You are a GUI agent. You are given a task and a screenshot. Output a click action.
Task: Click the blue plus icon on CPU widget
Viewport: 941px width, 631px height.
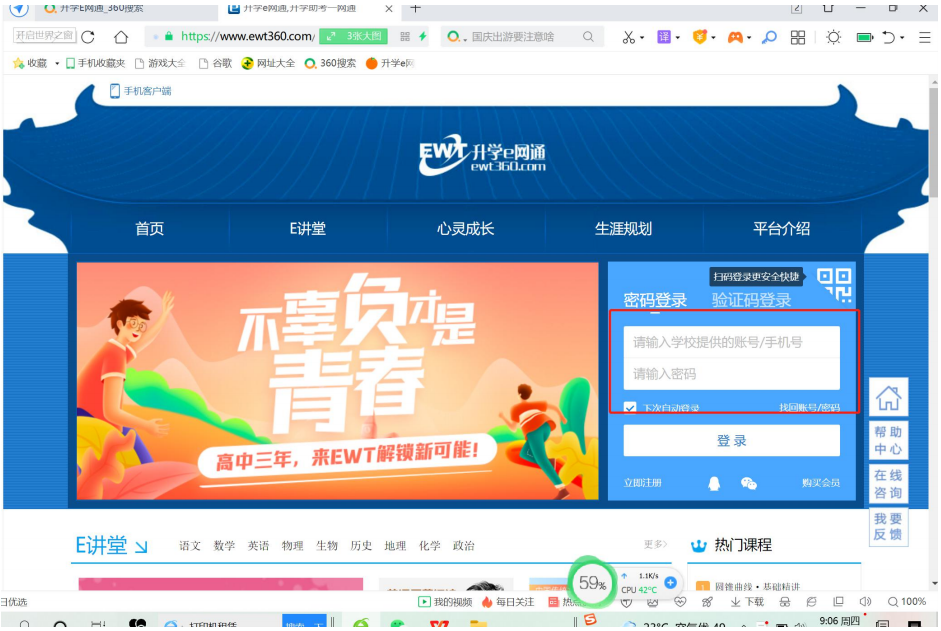[x=670, y=582]
